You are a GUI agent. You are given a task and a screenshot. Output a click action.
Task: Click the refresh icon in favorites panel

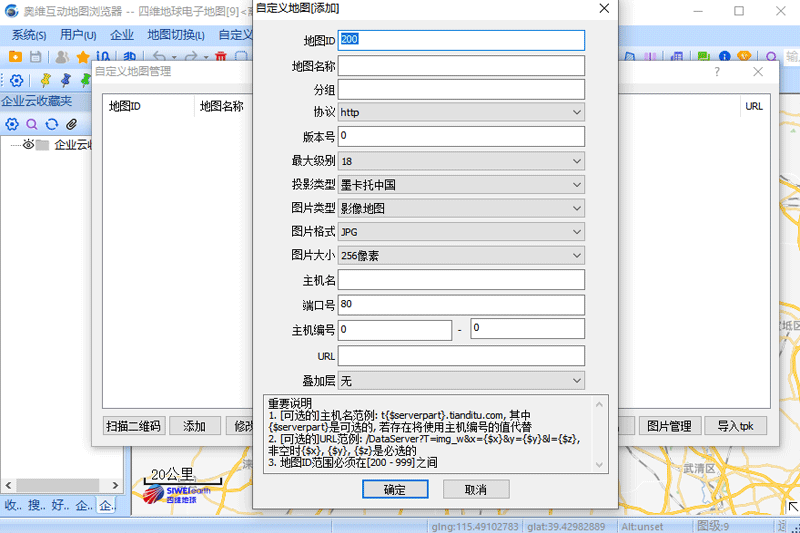[52, 124]
